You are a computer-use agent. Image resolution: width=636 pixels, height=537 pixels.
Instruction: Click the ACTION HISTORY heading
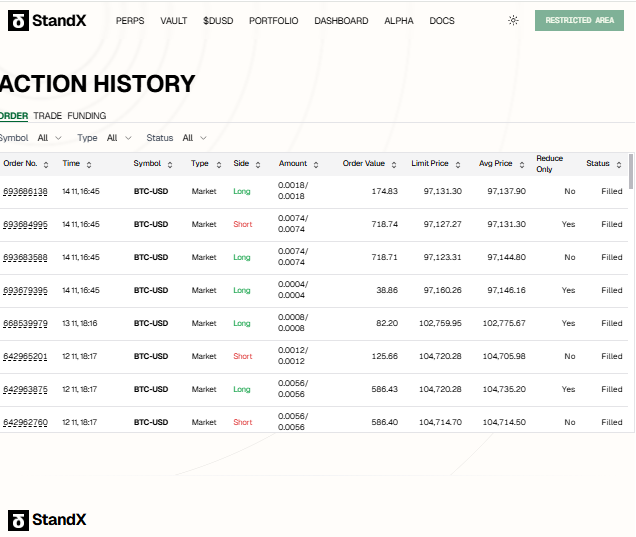[x=97, y=84]
